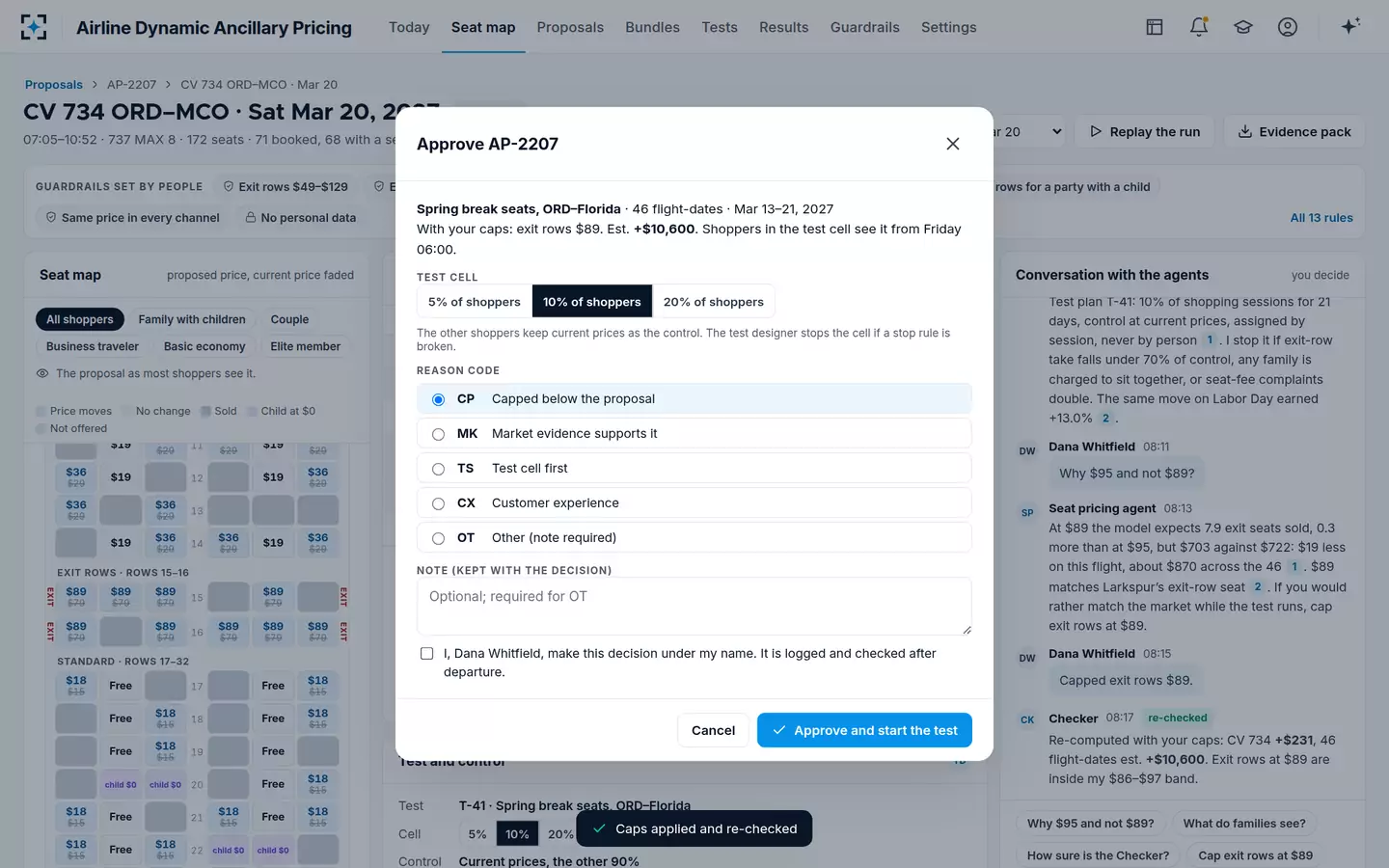Viewport: 1389px width, 868px height.
Task: Click the shield icon on Same price in every channel
Action: coord(51,217)
